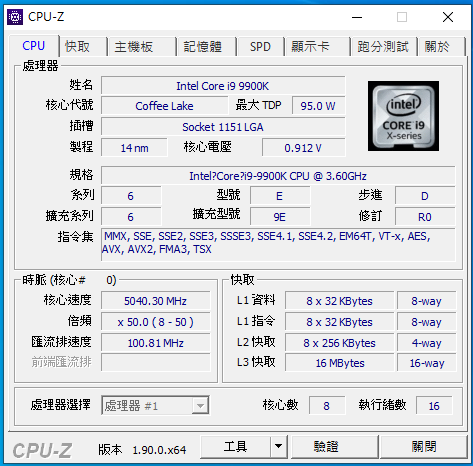Click the Coffee Lake code name field
473x466 pixels.
pyautogui.click(x=164, y=106)
